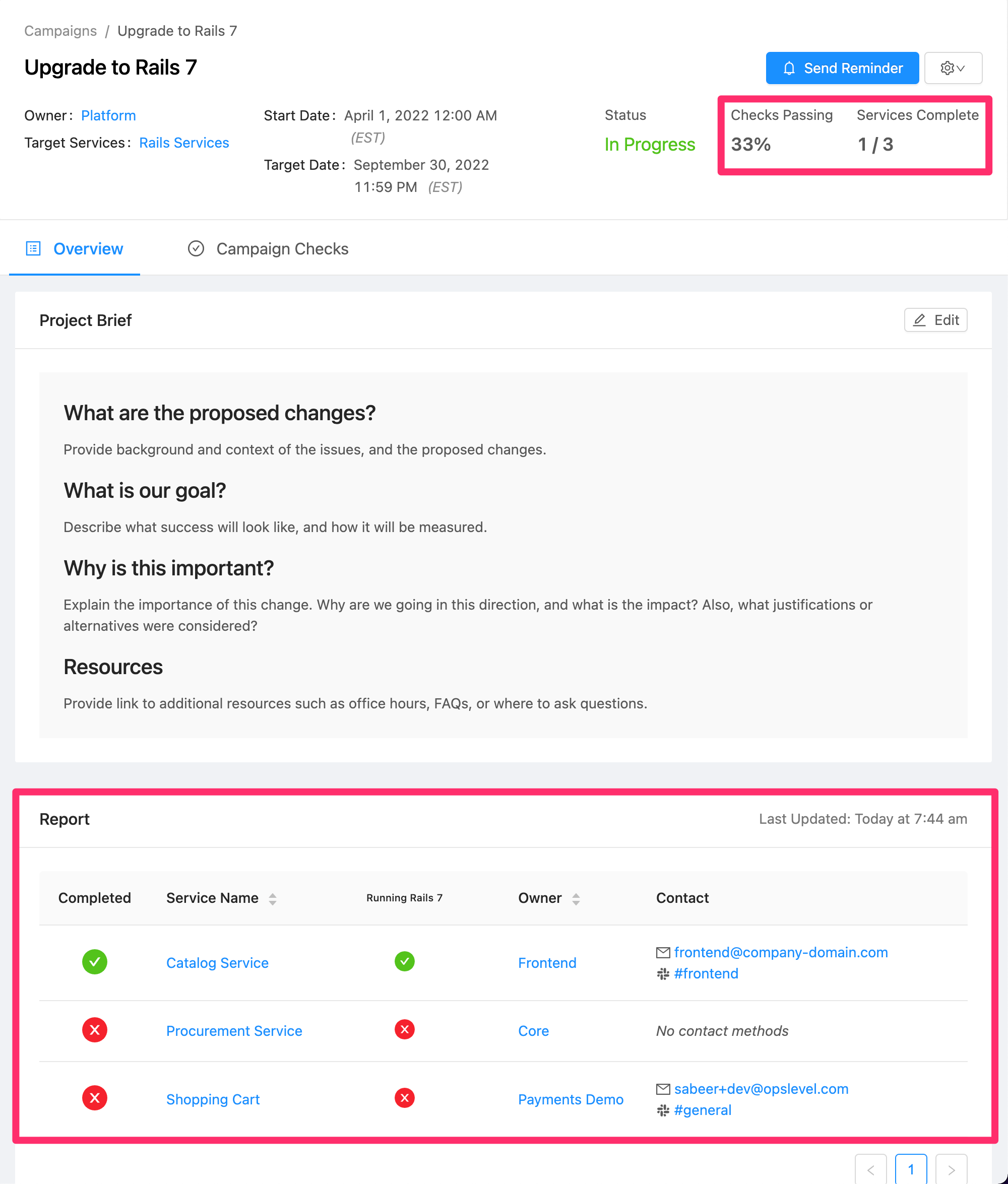Click the envelope icon for sabeer email
The image size is (1008, 1184).
(663, 1089)
